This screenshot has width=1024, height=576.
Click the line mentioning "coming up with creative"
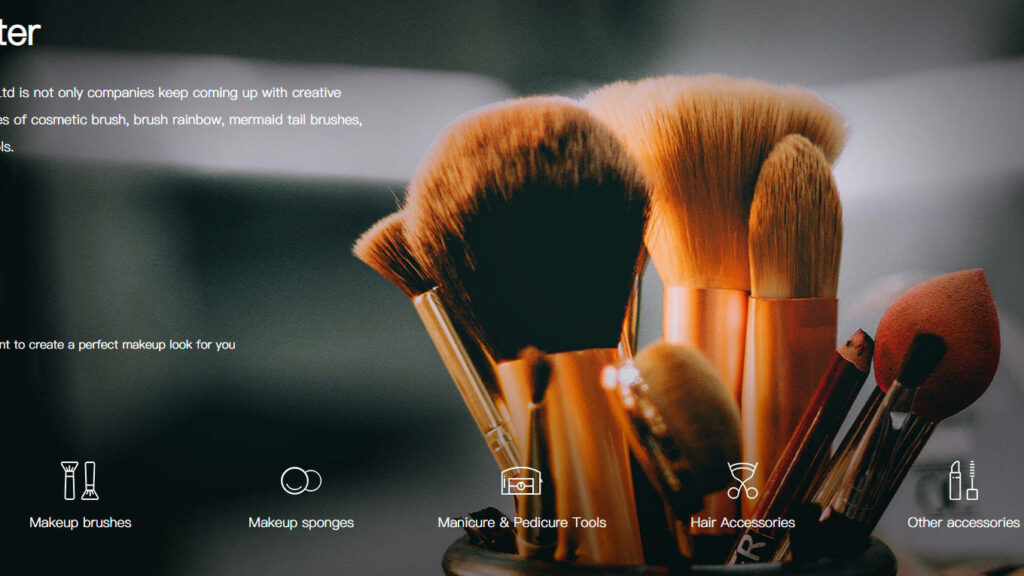pos(170,93)
